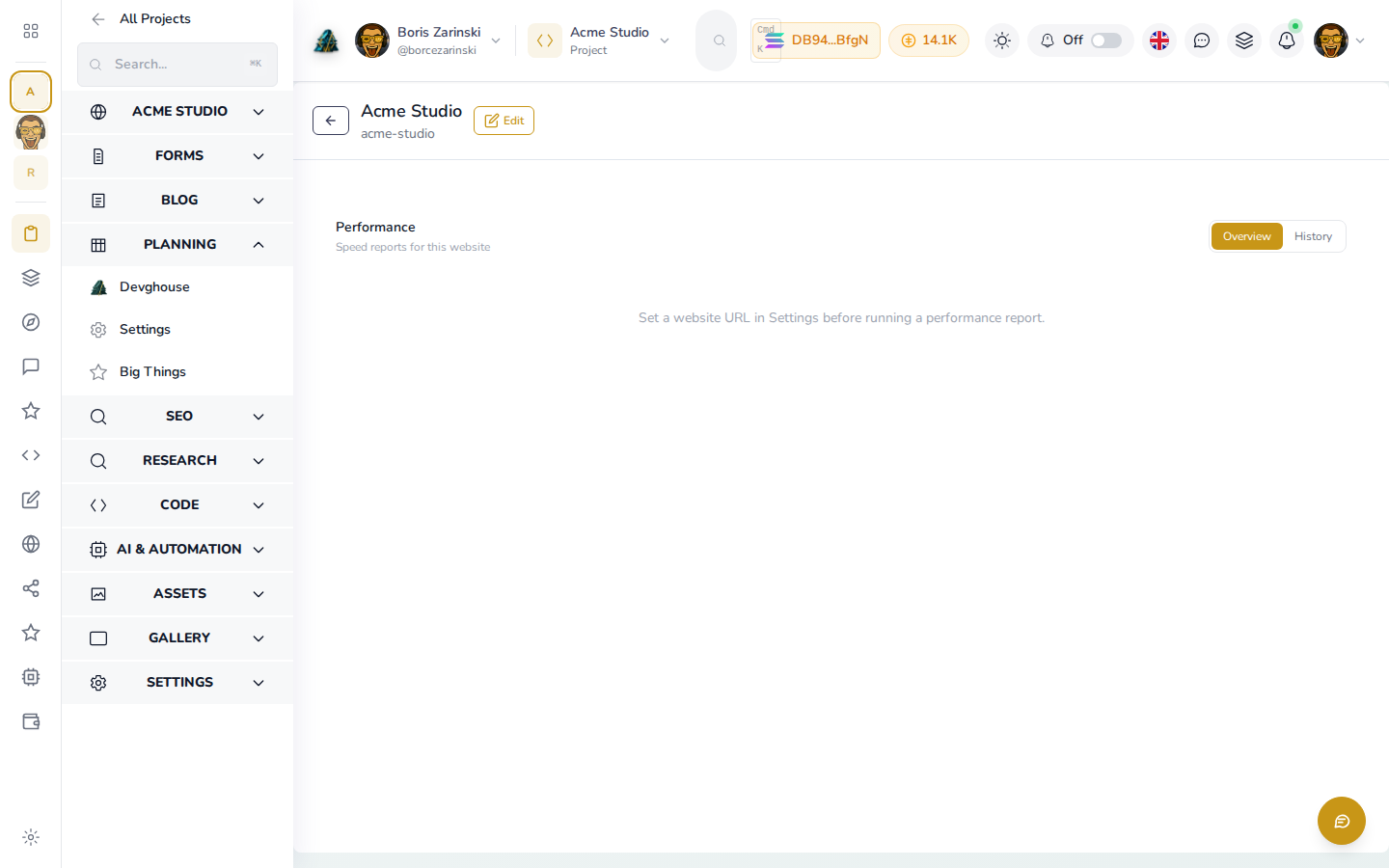Expand the ACME STUDIO sidebar section
1389x868 pixels.
pyautogui.click(x=177, y=112)
